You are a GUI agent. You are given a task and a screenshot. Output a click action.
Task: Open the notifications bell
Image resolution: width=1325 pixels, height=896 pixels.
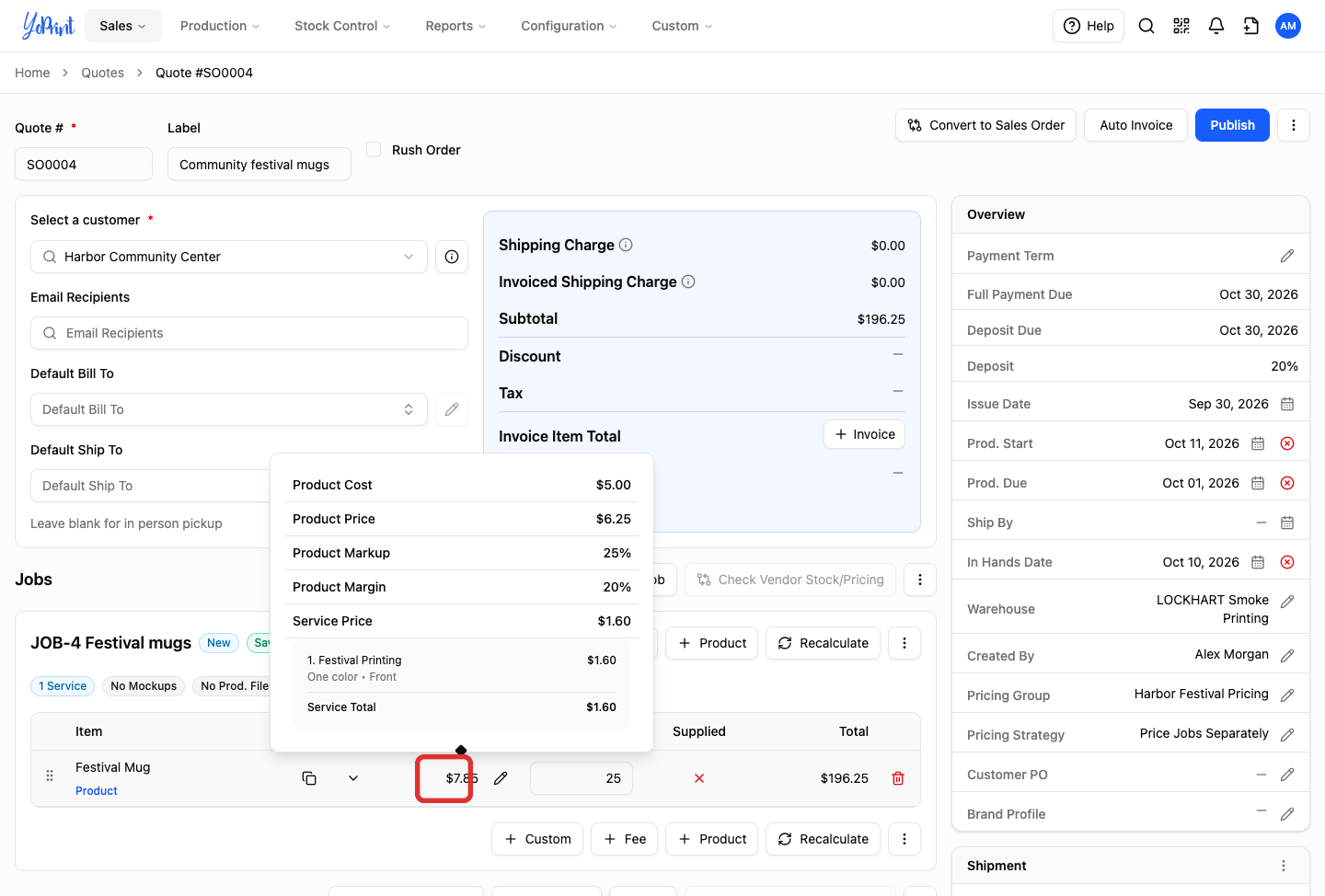[1216, 26]
